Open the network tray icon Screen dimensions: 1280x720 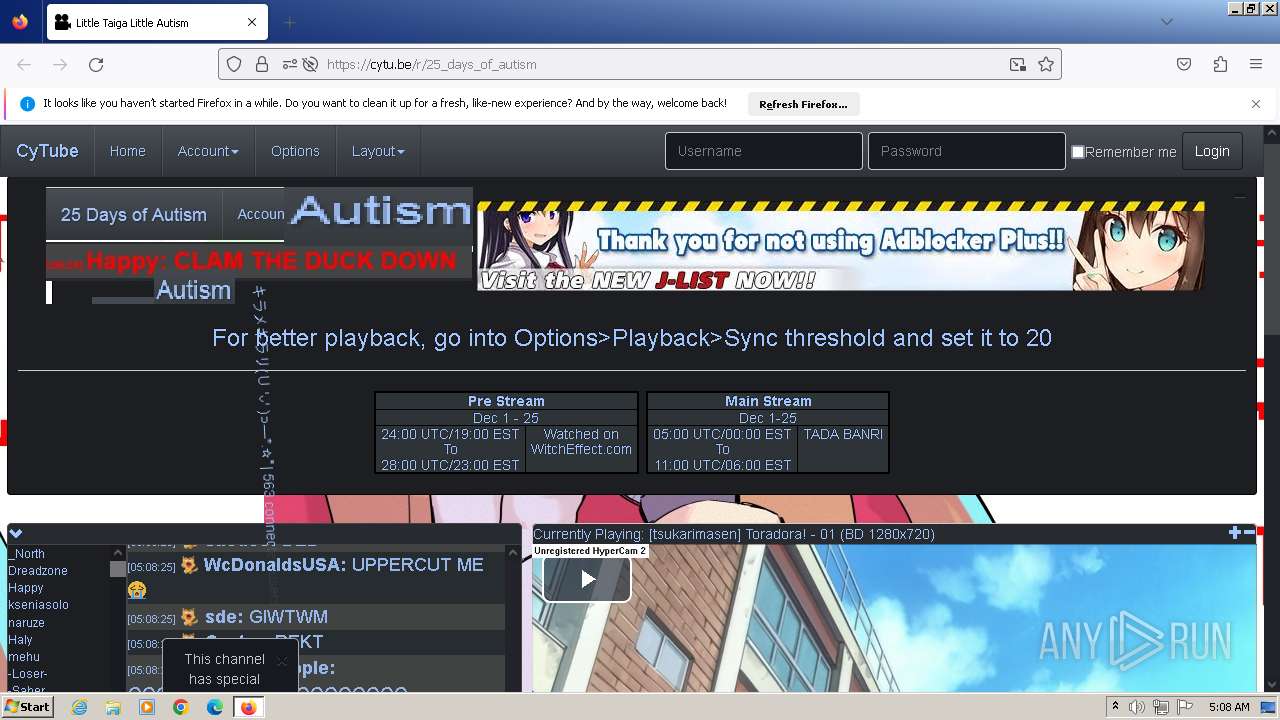(1161, 707)
